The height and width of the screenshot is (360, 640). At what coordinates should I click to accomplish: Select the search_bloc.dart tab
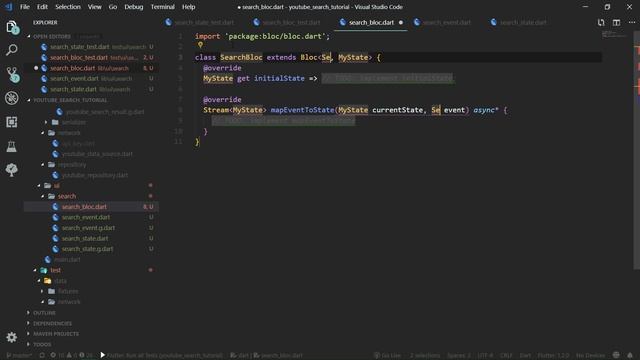[371, 22]
